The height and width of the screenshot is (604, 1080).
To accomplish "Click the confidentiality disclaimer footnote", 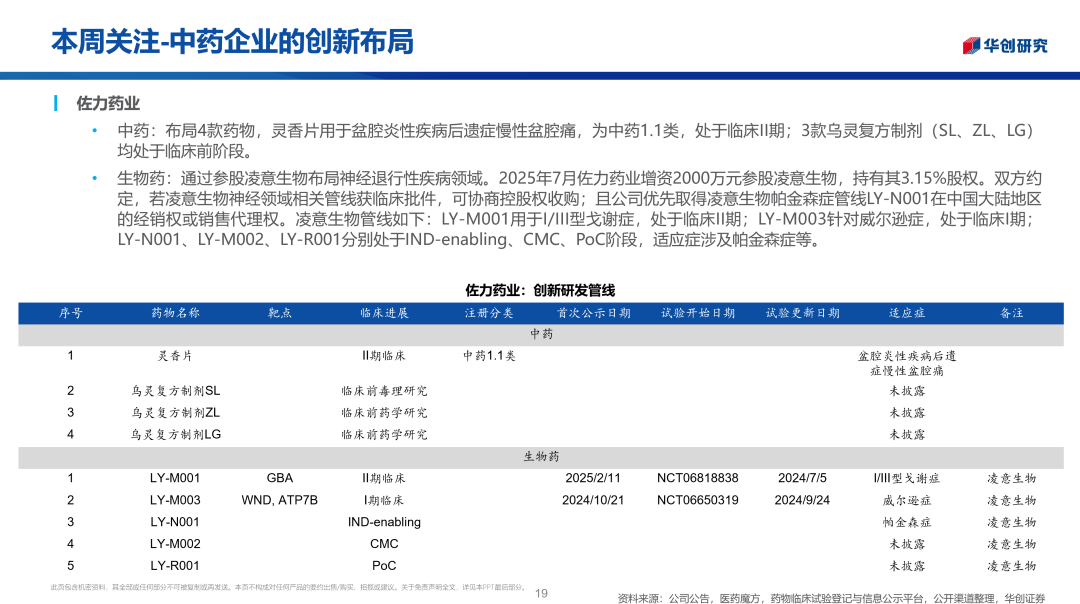I will coord(288,587).
